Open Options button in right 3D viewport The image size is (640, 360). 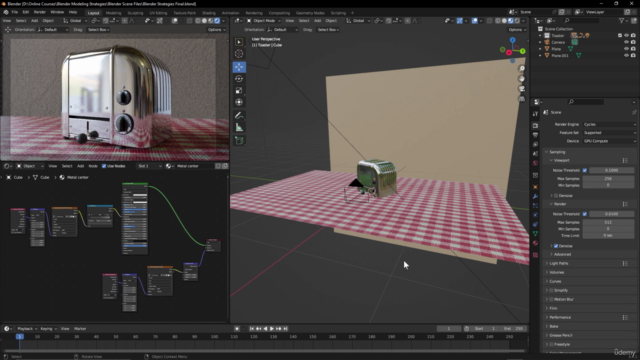pyautogui.click(x=517, y=30)
